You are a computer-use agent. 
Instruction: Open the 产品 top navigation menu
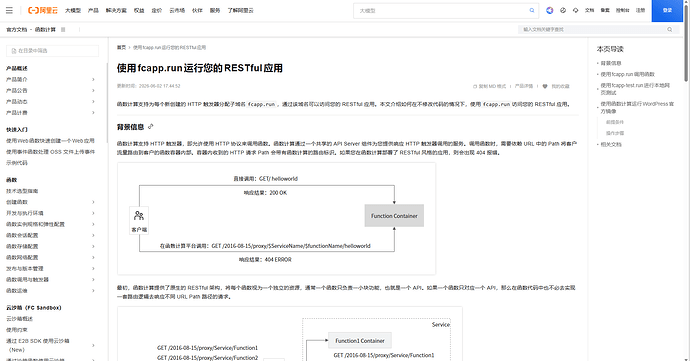(x=93, y=10)
